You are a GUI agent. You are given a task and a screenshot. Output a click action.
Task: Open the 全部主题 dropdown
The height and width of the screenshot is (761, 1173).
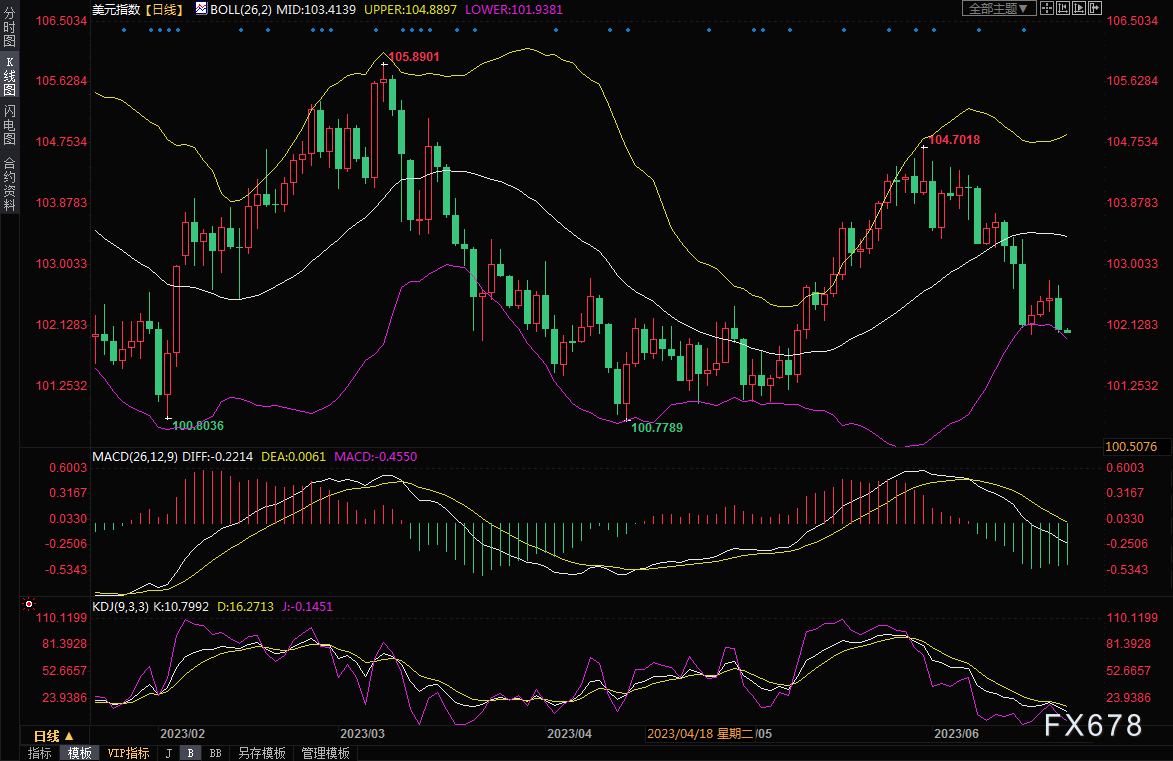[994, 8]
